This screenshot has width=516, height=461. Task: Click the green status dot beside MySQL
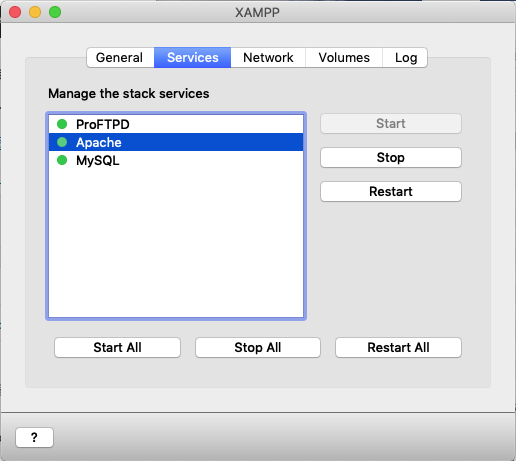coord(62,160)
